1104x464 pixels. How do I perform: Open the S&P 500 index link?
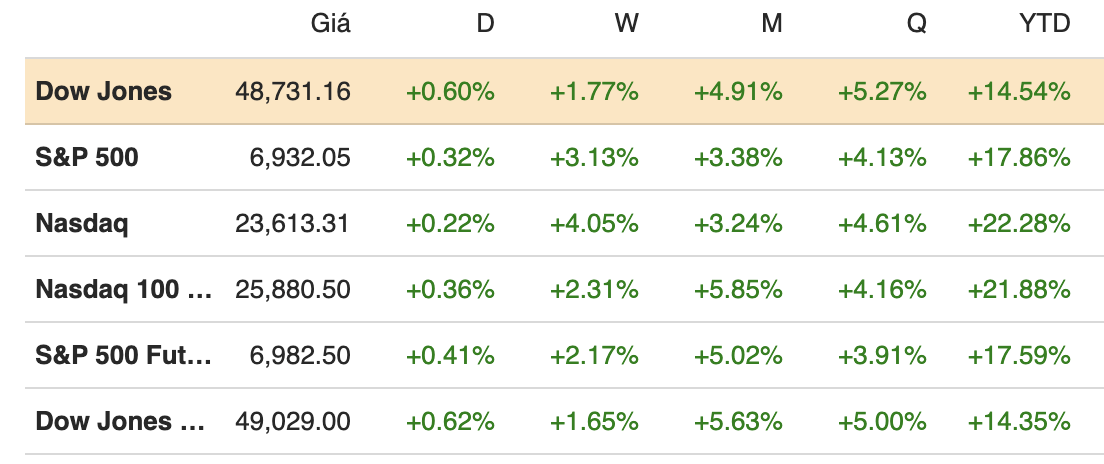(x=87, y=158)
